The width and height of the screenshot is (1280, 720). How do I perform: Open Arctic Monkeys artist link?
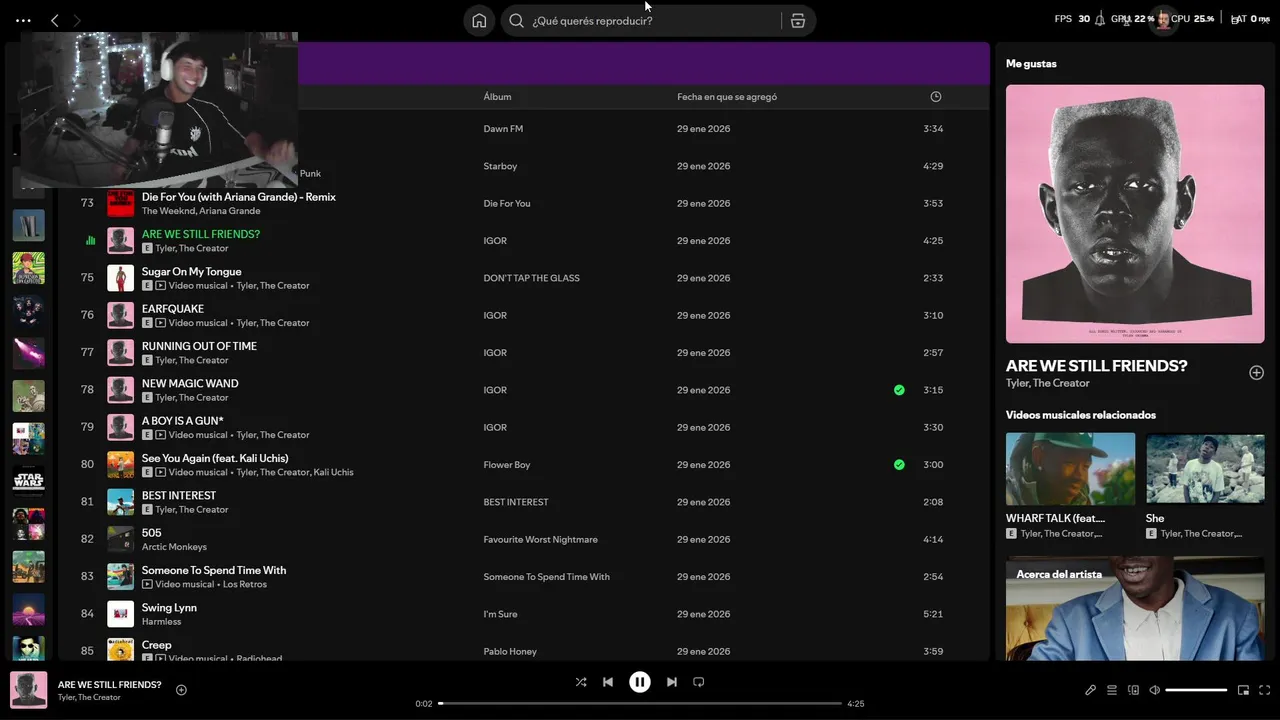[174, 547]
